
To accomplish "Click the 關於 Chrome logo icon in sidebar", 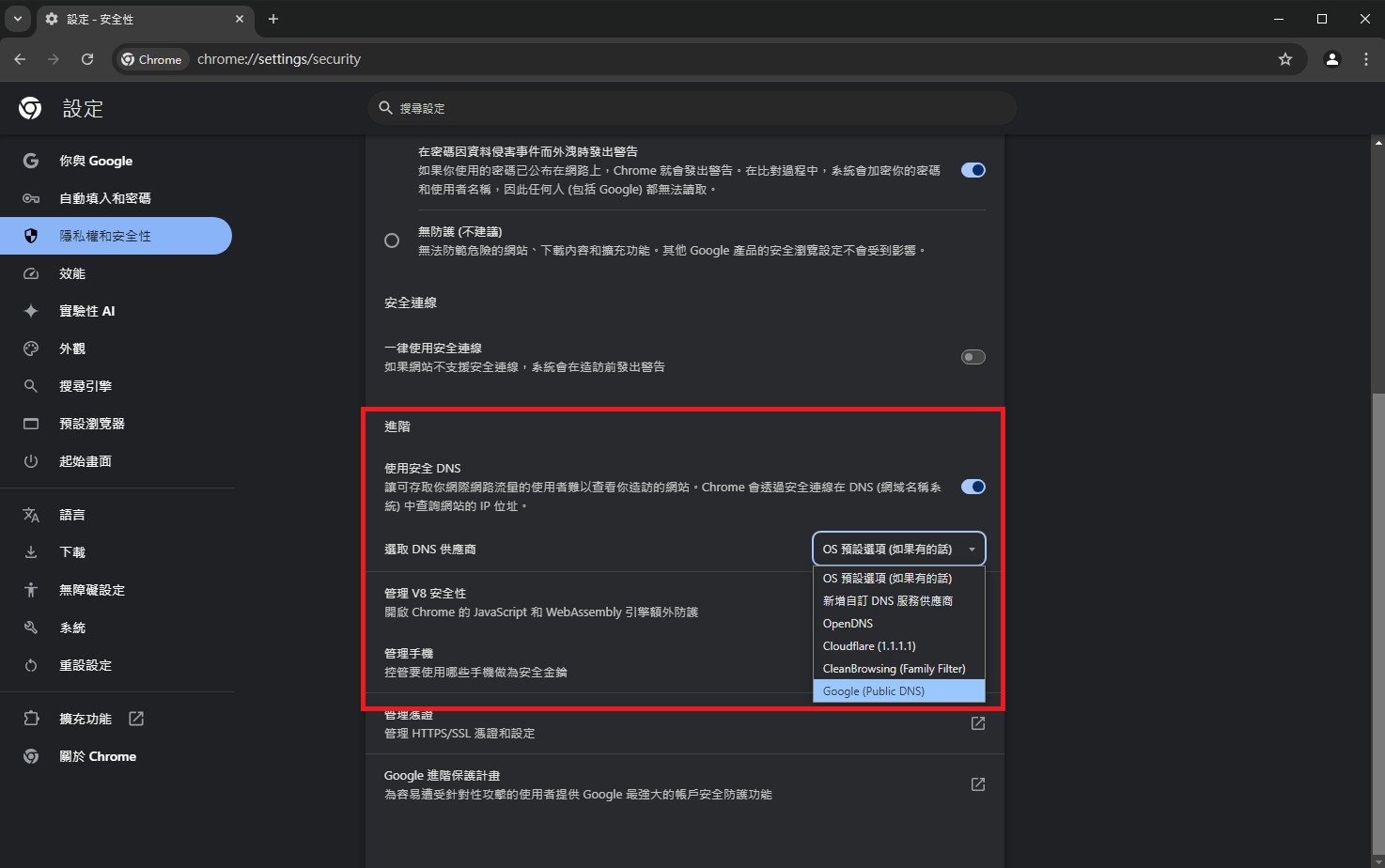I will (31, 756).
